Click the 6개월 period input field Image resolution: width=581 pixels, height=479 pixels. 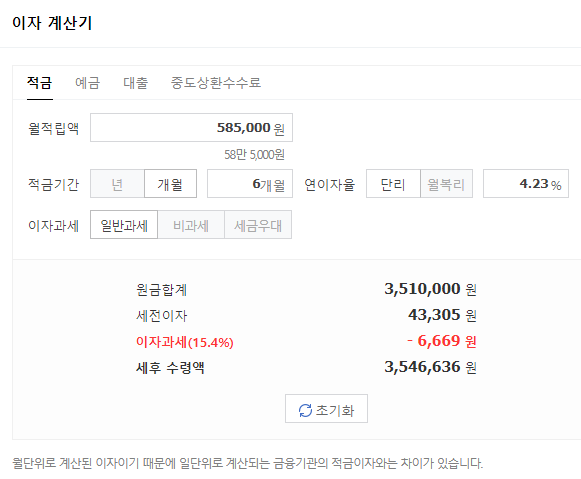[x=250, y=184]
